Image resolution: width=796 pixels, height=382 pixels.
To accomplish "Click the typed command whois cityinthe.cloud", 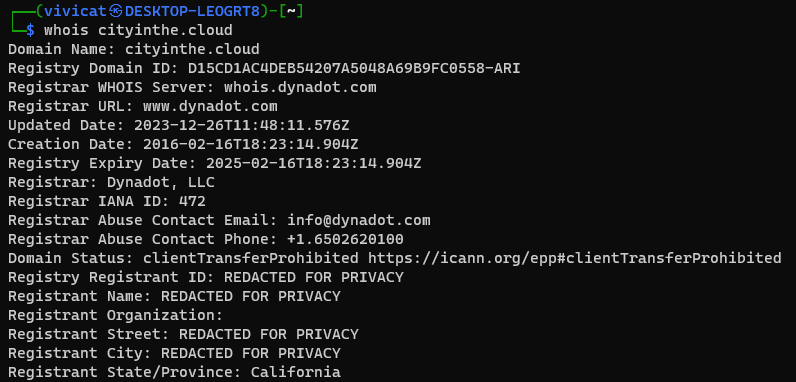I will 138,30.
